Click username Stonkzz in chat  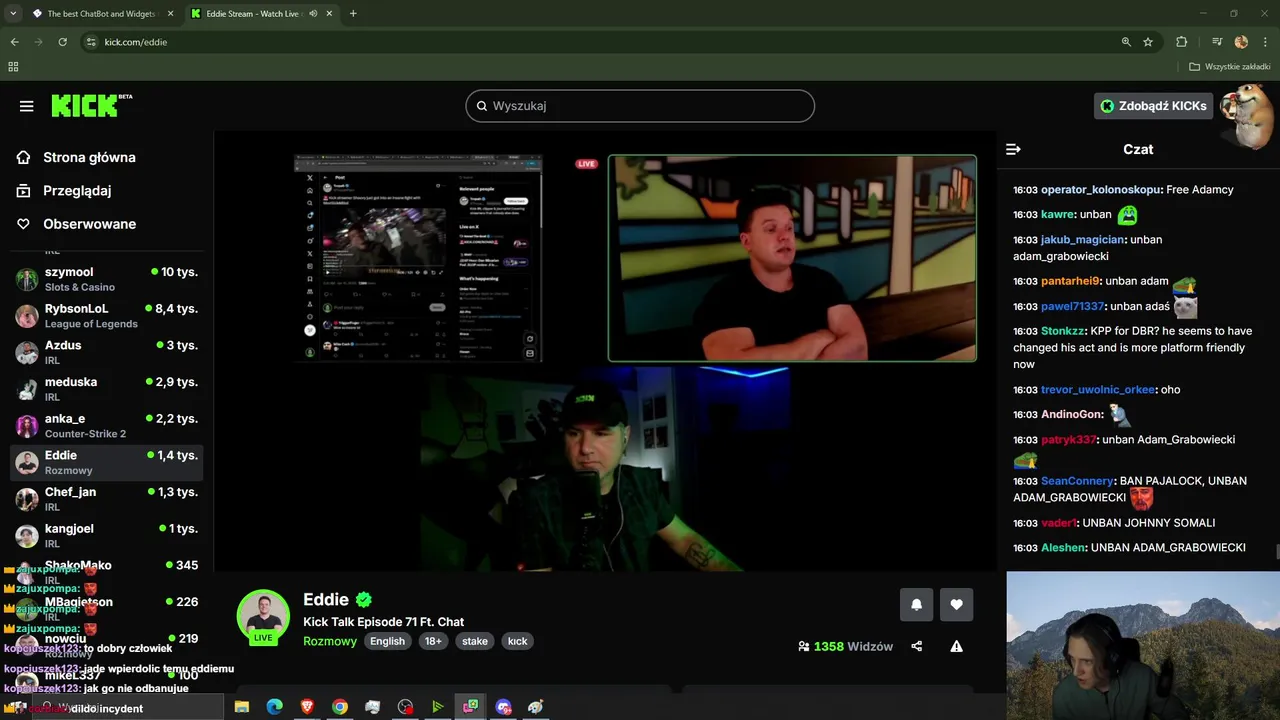(x=1063, y=331)
